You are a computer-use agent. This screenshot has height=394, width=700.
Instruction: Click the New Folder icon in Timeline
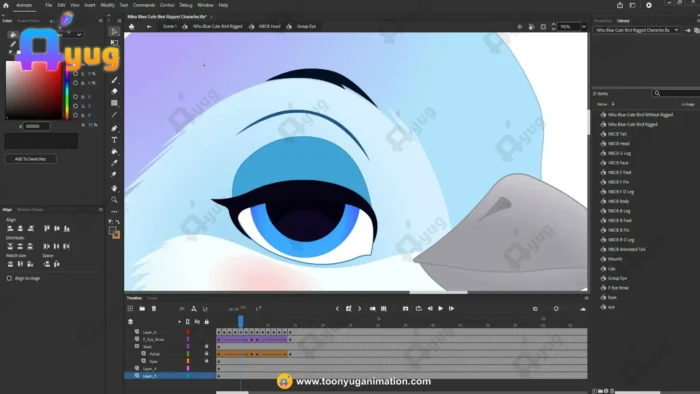pyautogui.click(x=142, y=308)
